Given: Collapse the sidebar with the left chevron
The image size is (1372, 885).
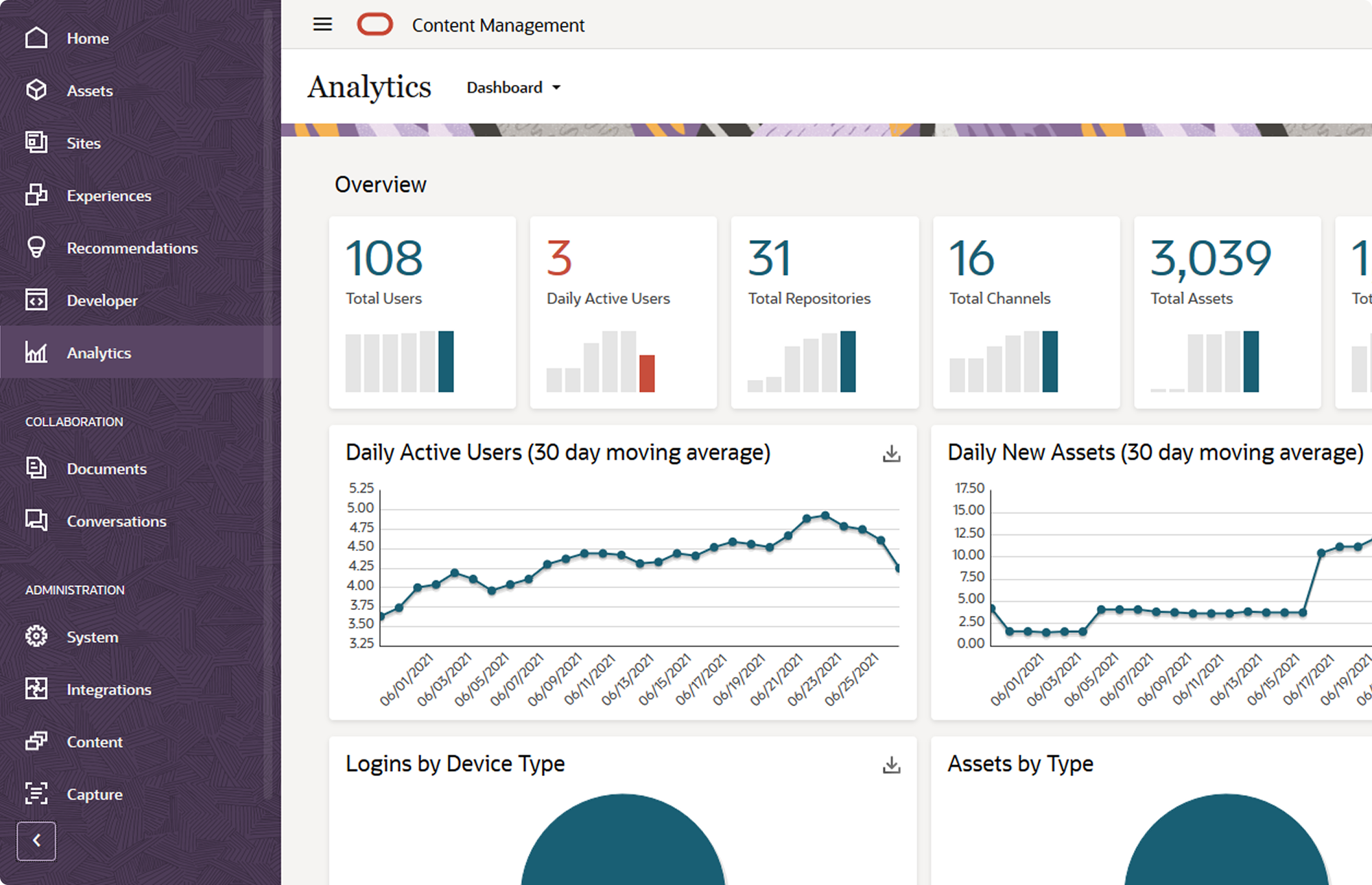Looking at the screenshot, I should (x=36, y=840).
